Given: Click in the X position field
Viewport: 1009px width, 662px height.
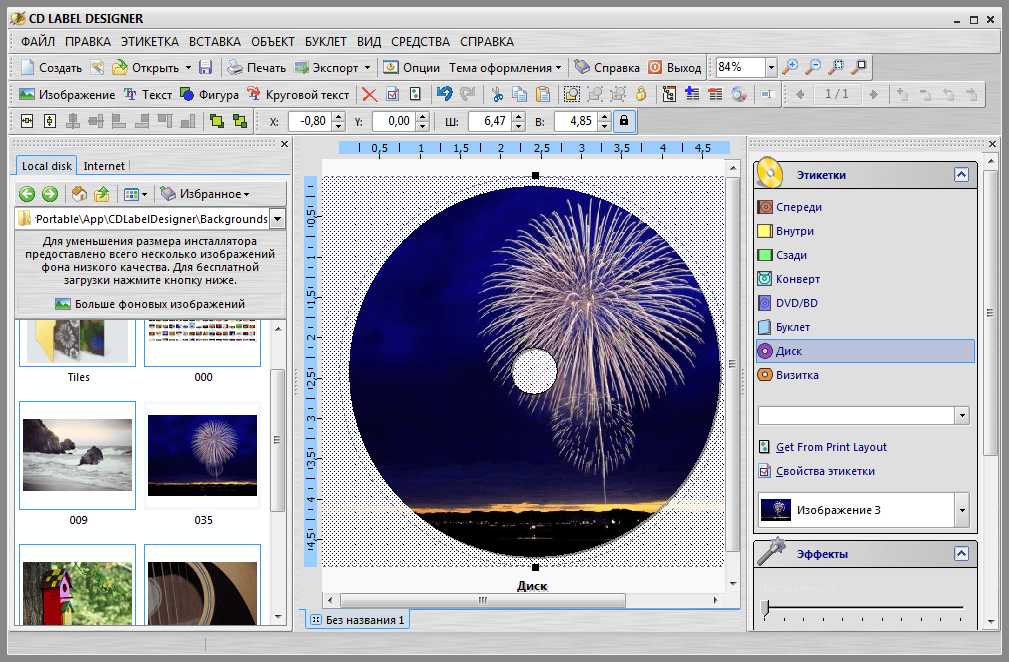Looking at the screenshot, I should (310, 121).
